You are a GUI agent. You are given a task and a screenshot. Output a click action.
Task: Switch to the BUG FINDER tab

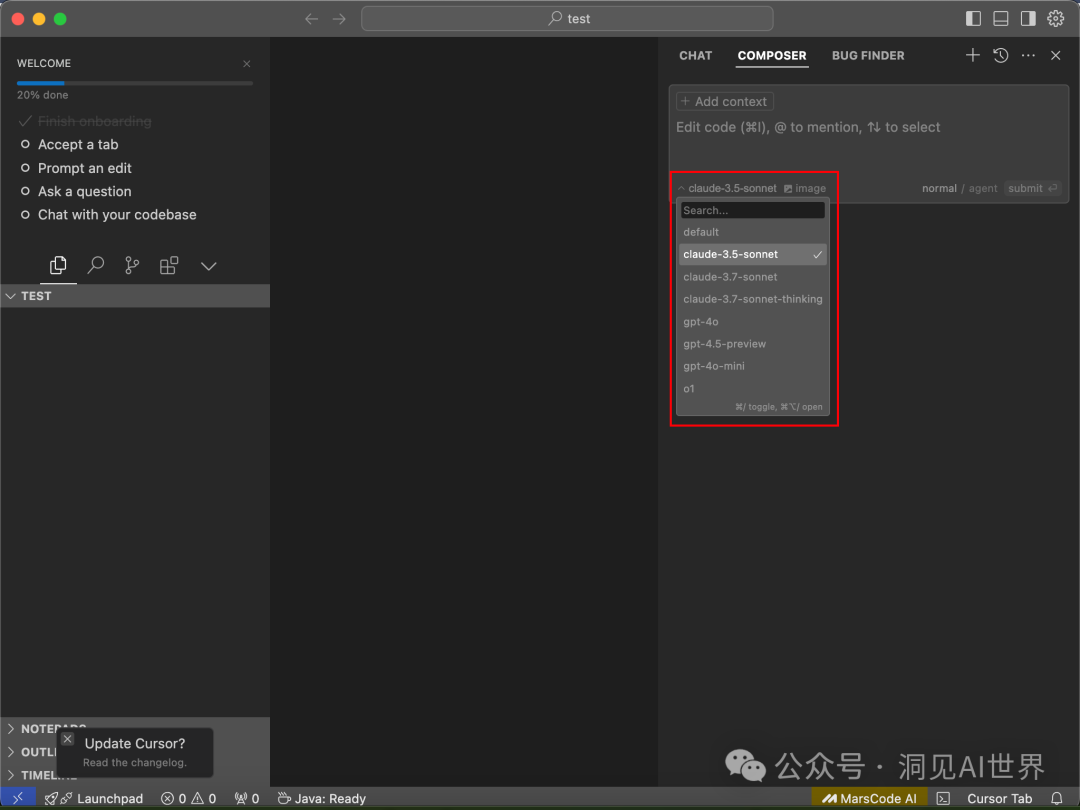(868, 56)
